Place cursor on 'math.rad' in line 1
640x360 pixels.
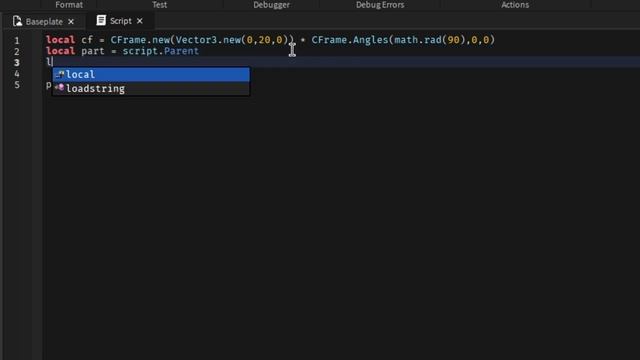pos(418,40)
